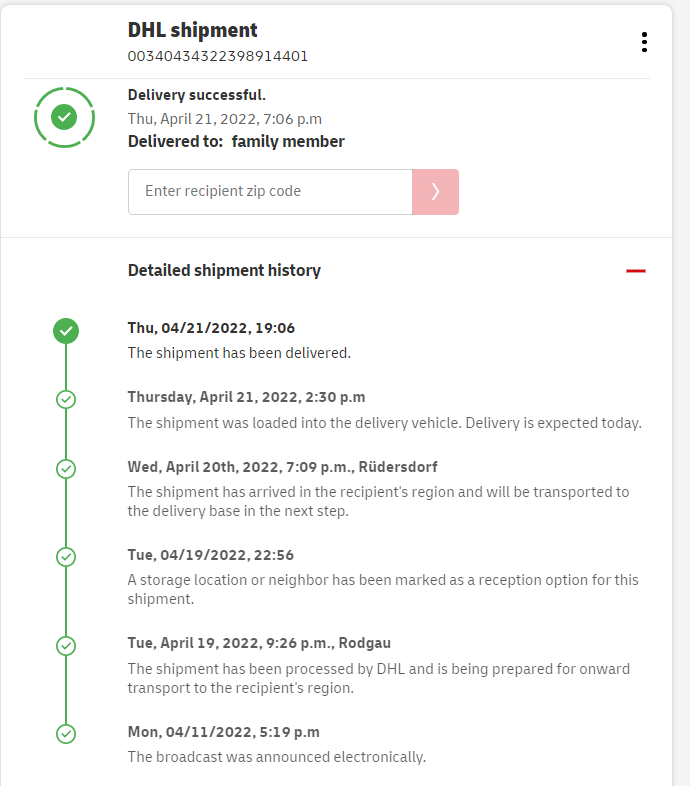Click the Rodgau processing checkmark marker
Image resolution: width=690 pixels, height=786 pixels.
[x=66, y=645]
